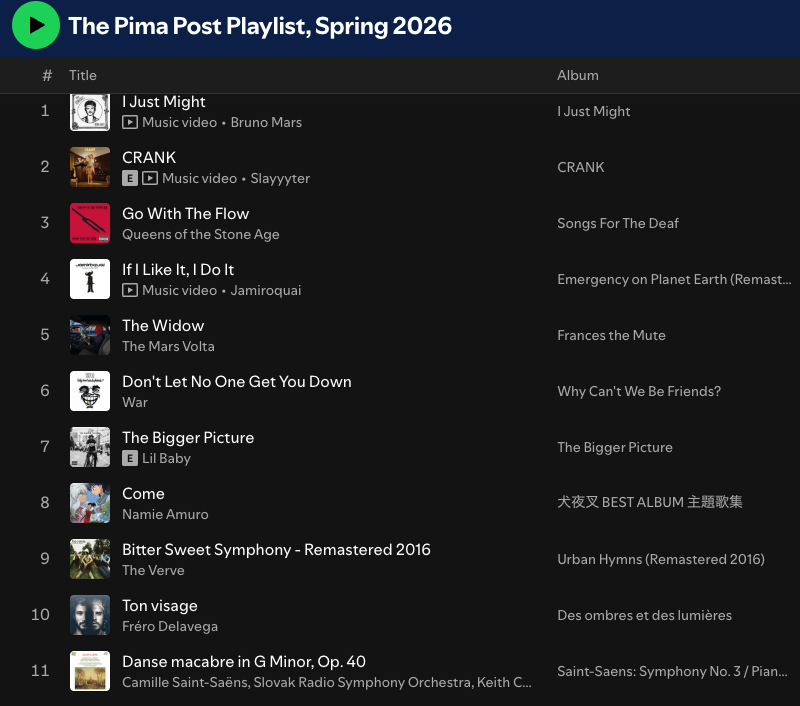This screenshot has width=800, height=706.
Task: Click the music video icon beside Bruno Mars
Action: pos(130,122)
